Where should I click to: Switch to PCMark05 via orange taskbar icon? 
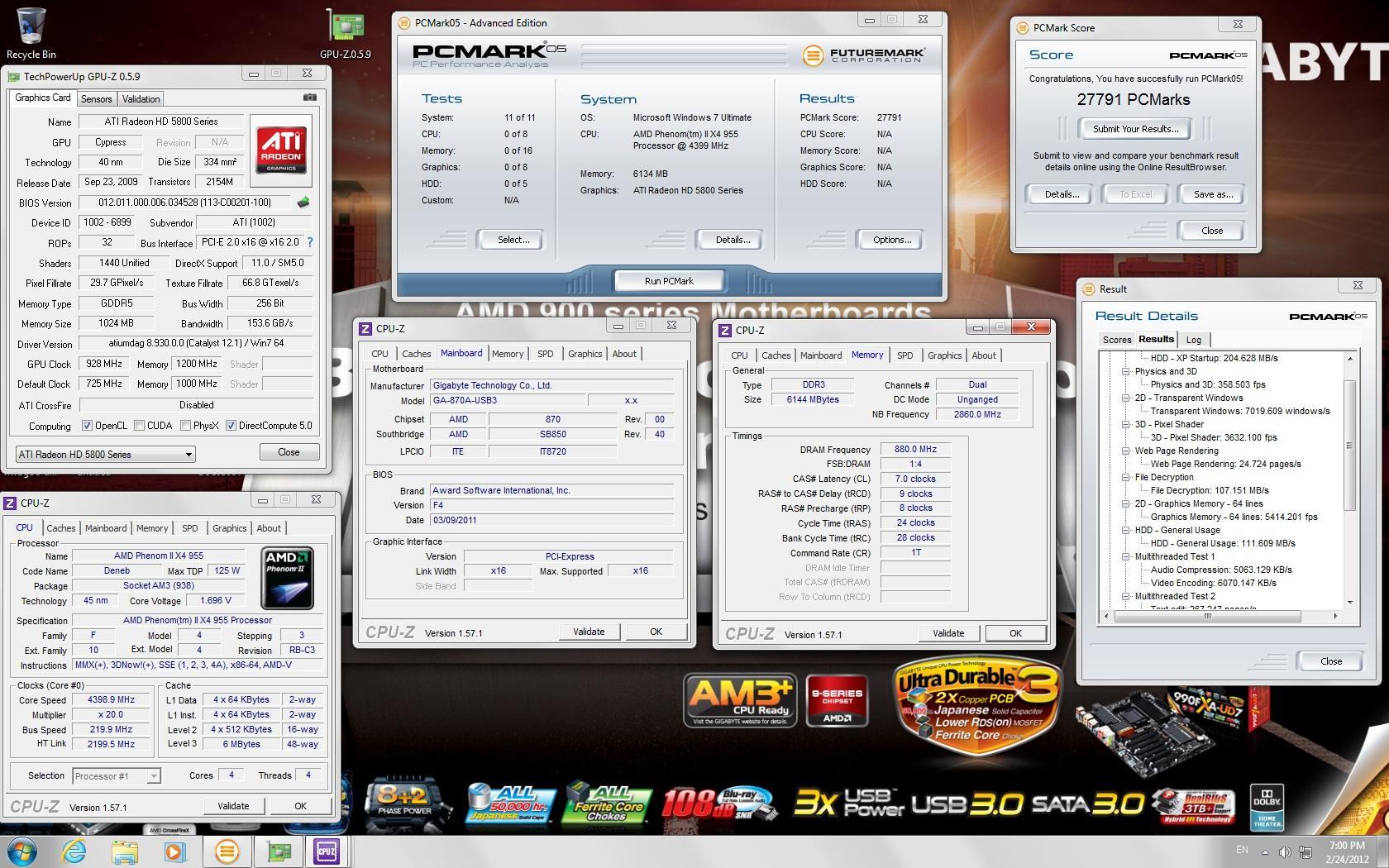point(227,851)
